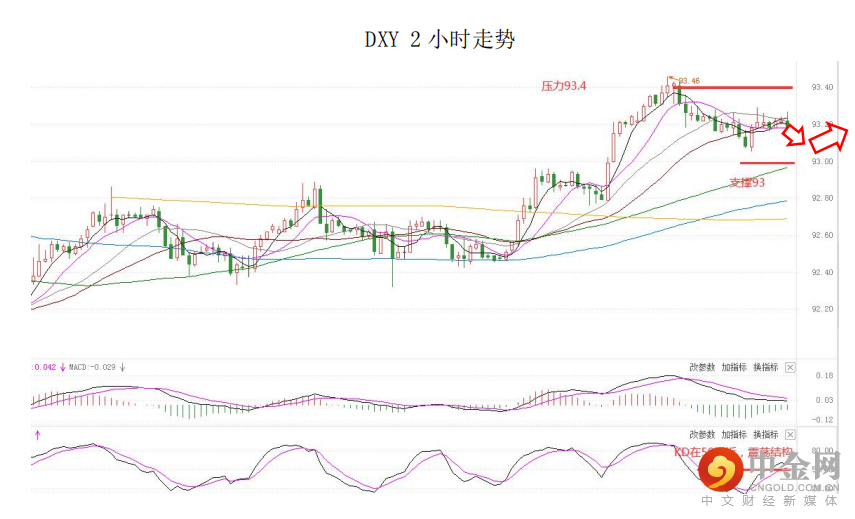Click the 92.20 price axis label

coord(822,309)
